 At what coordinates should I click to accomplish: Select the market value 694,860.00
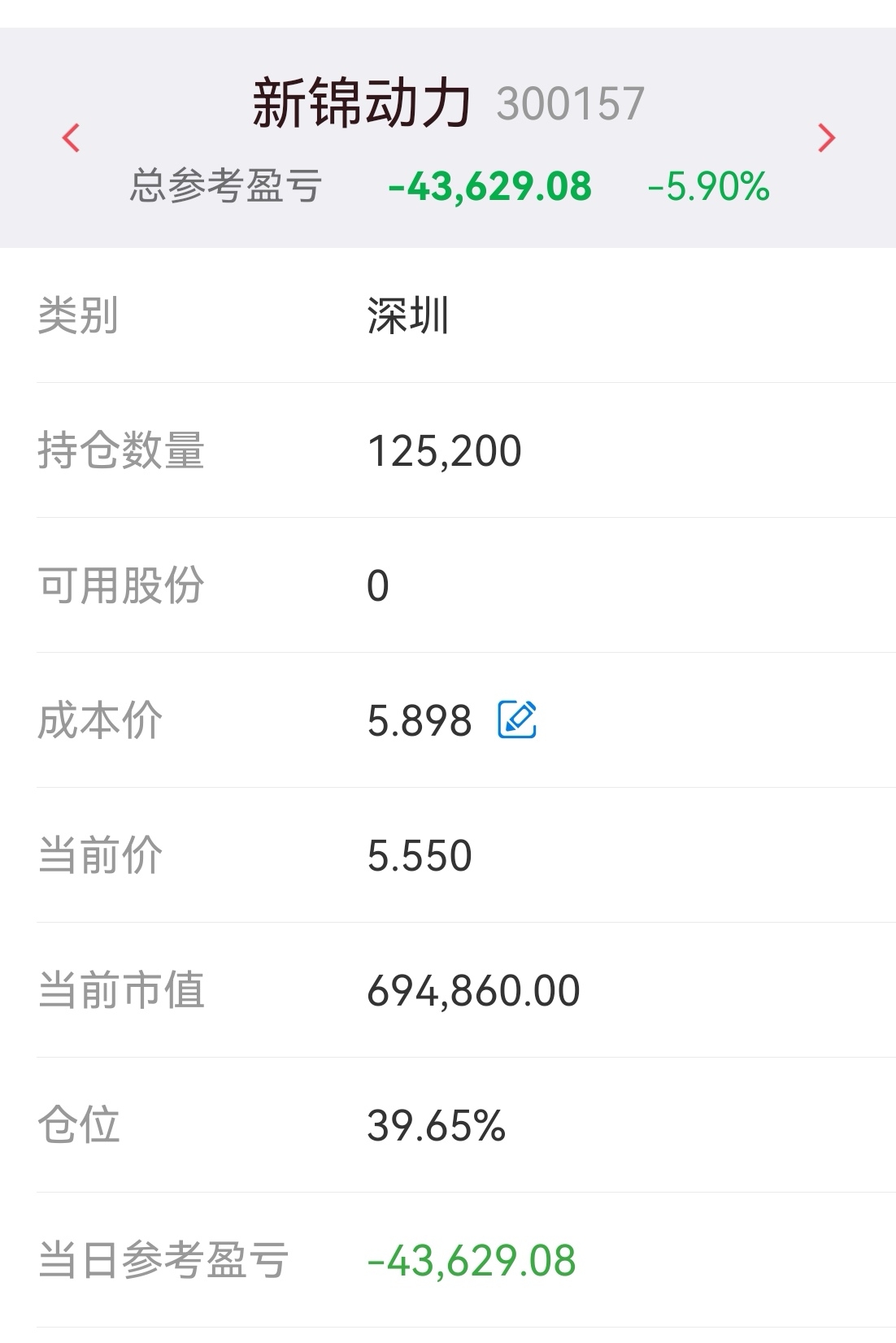coord(473,991)
